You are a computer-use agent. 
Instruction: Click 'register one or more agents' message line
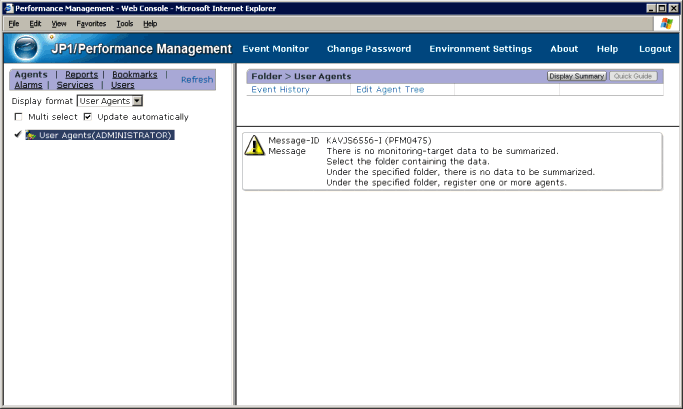tap(446, 183)
